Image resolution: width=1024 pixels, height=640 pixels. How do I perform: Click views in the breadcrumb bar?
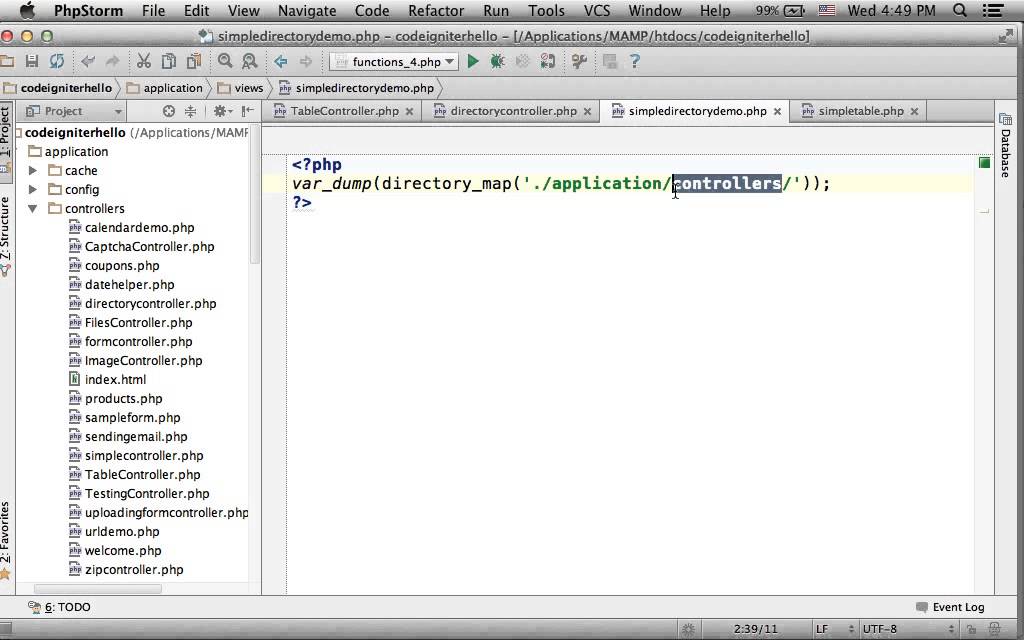[x=240, y=88]
